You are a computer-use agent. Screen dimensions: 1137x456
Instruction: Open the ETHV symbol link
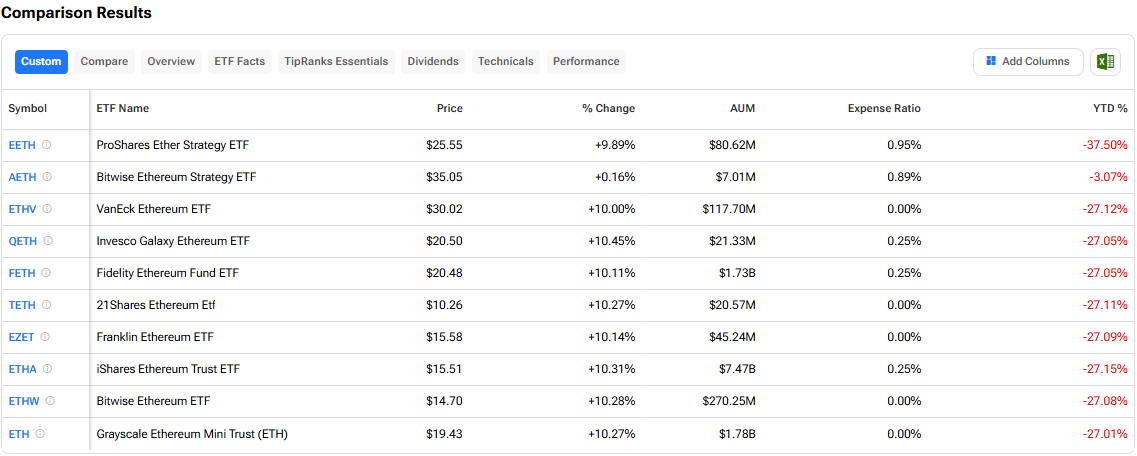pyautogui.click(x=22, y=209)
